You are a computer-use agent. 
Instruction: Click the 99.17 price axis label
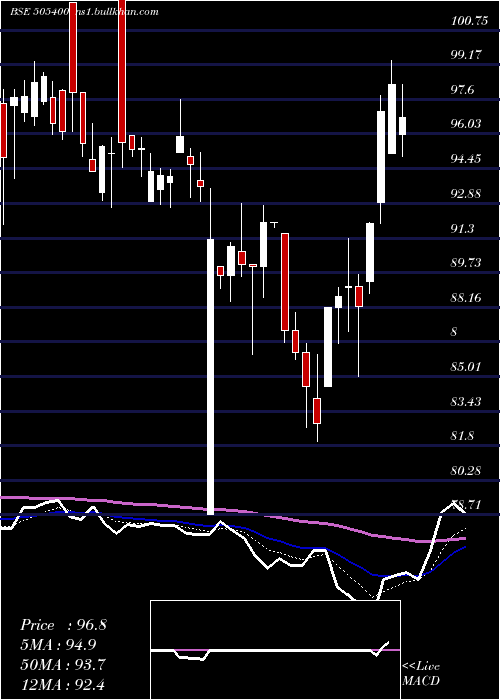[466, 55]
